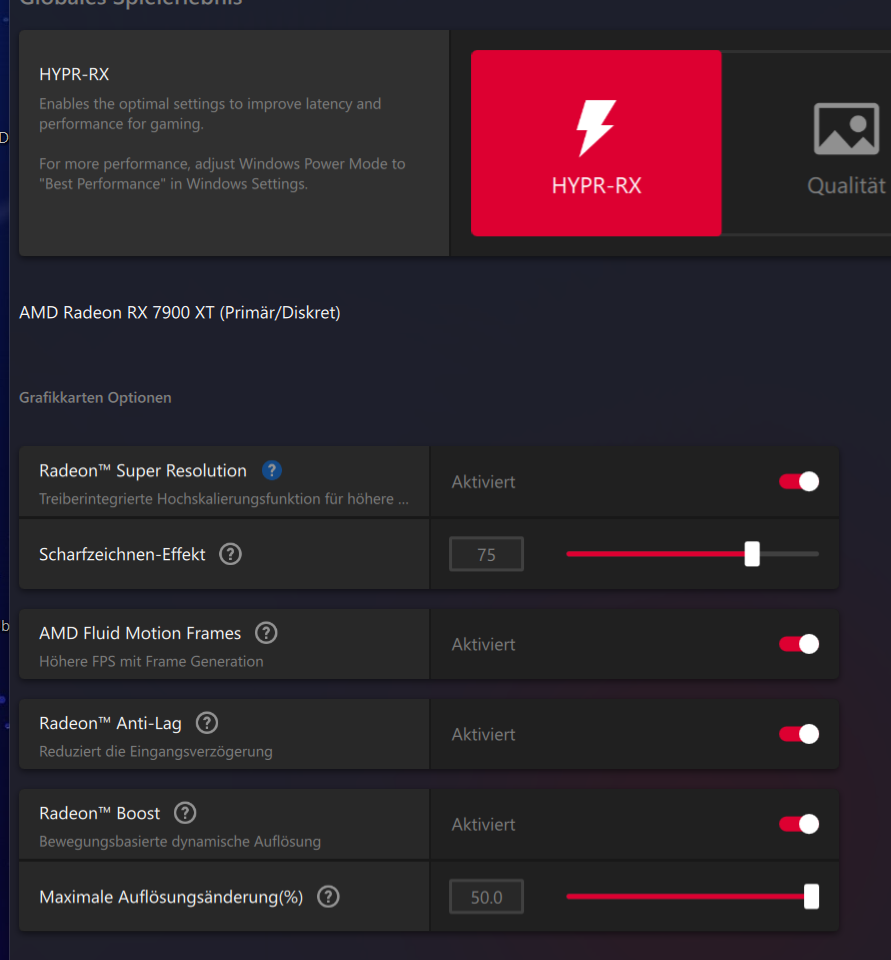This screenshot has width=891, height=960.
Task: Click the Maximale Auflösungsänderung slider handle
Action: pos(810,896)
